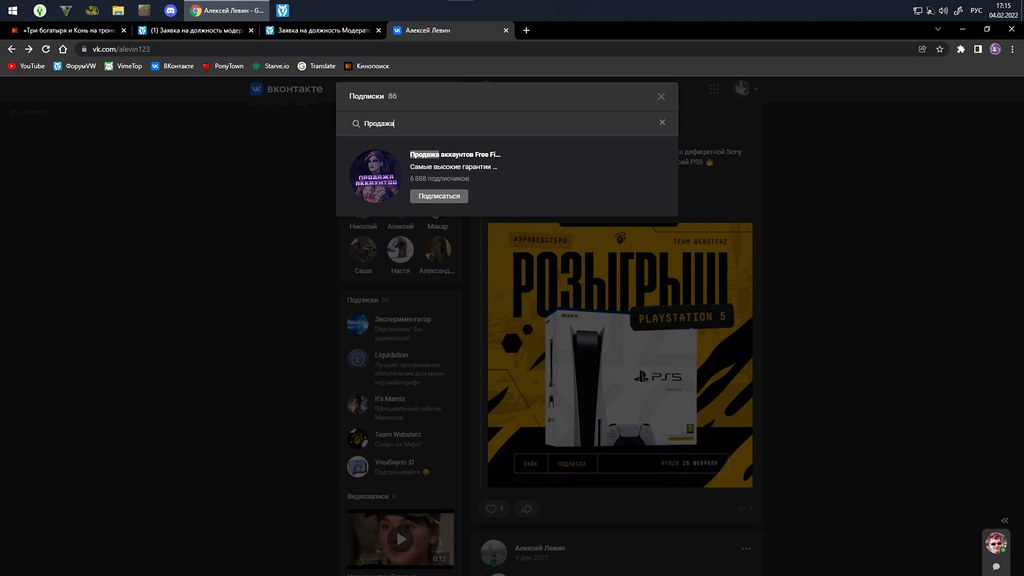Go back using browser back arrow

tap(12, 49)
